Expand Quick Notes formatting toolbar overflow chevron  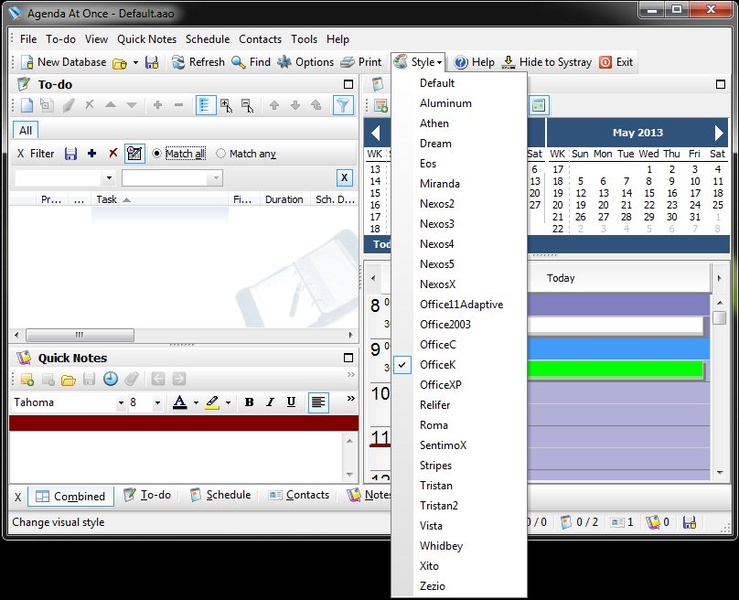click(x=351, y=399)
